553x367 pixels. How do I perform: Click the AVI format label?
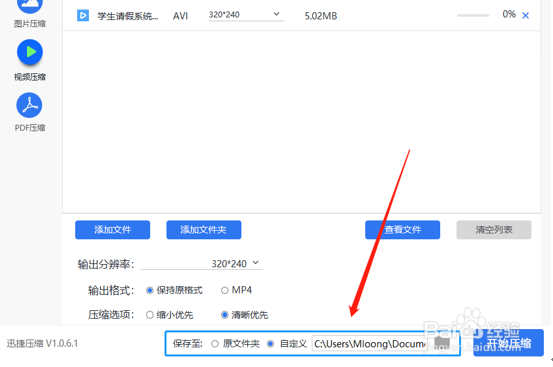pyautogui.click(x=180, y=16)
